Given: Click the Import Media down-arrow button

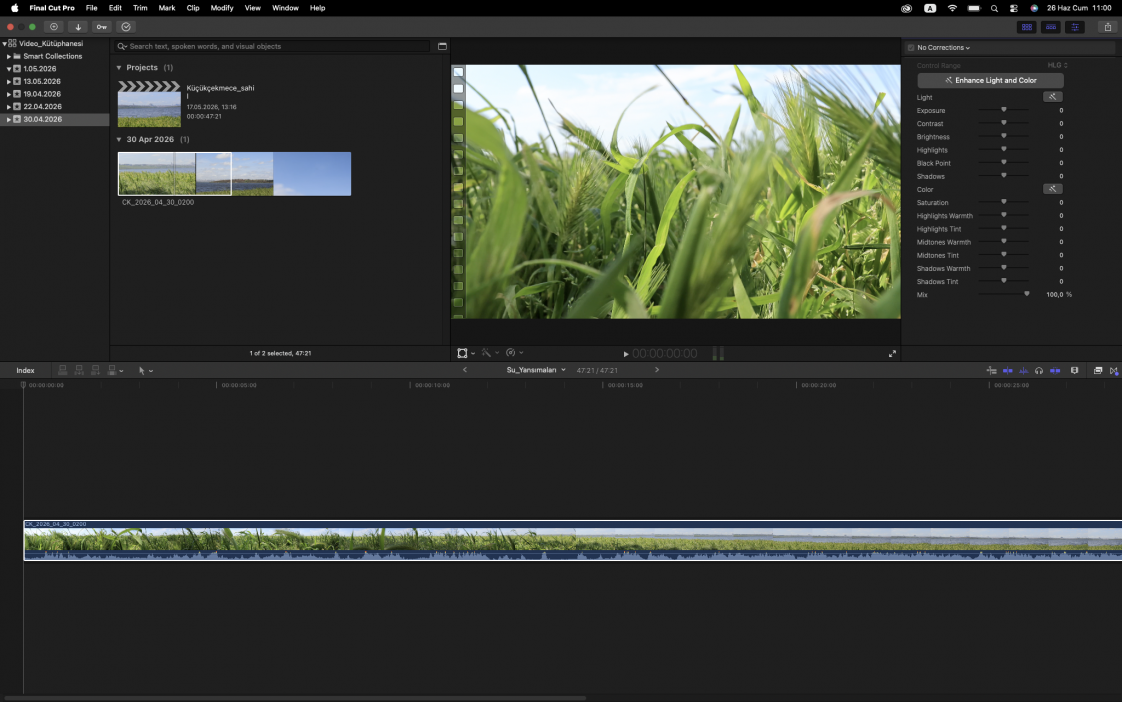Looking at the screenshot, I should coord(78,26).
